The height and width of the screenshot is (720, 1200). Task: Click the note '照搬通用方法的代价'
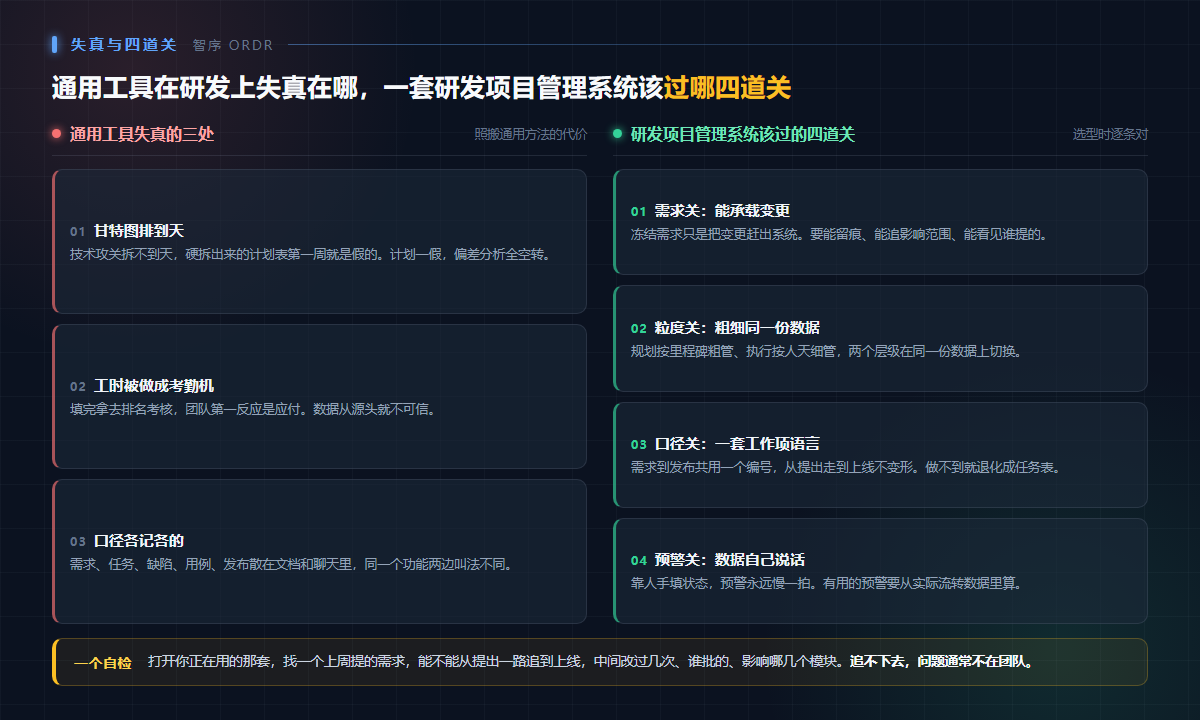pos(530,134)
